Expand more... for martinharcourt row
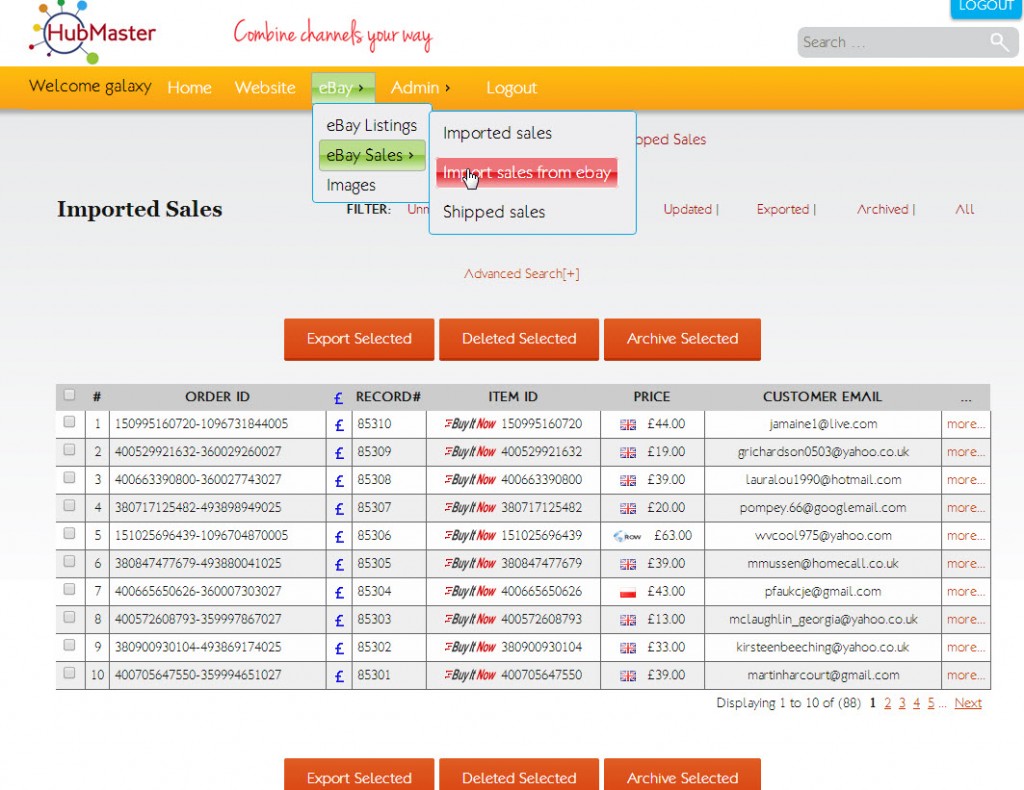Screen dimensions: 1024x790 965,675
